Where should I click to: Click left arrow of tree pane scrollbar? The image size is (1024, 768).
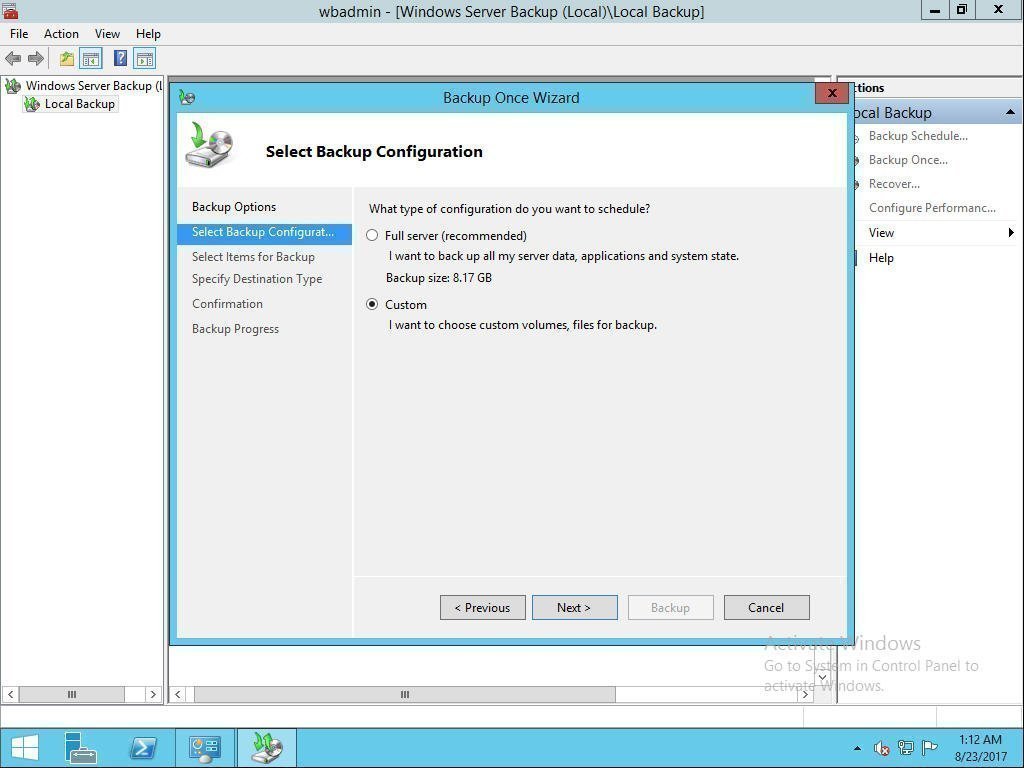(10, 694)
